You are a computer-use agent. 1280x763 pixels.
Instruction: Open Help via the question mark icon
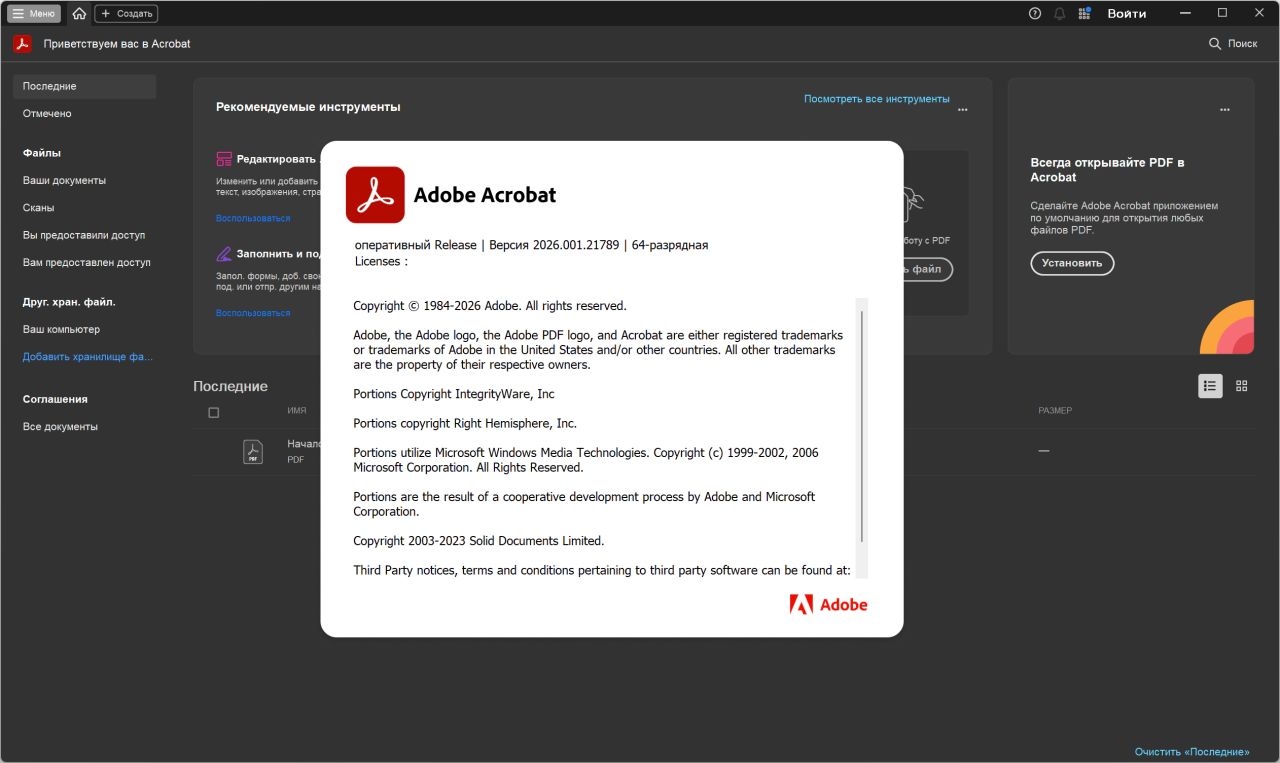tap(1035, 14)
